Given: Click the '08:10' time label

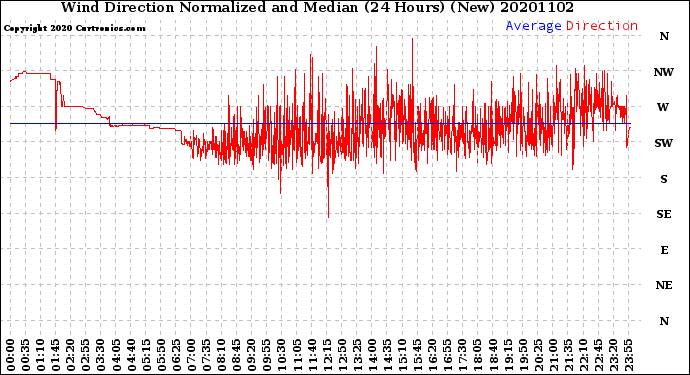Looking at the screenshot, I should coord(221,355).
